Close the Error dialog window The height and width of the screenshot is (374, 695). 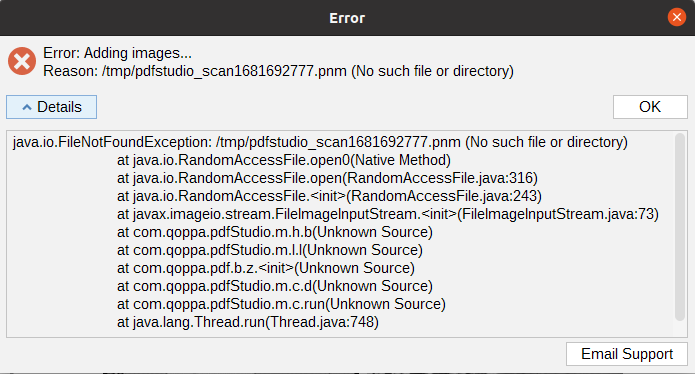(x=676, y=17)
